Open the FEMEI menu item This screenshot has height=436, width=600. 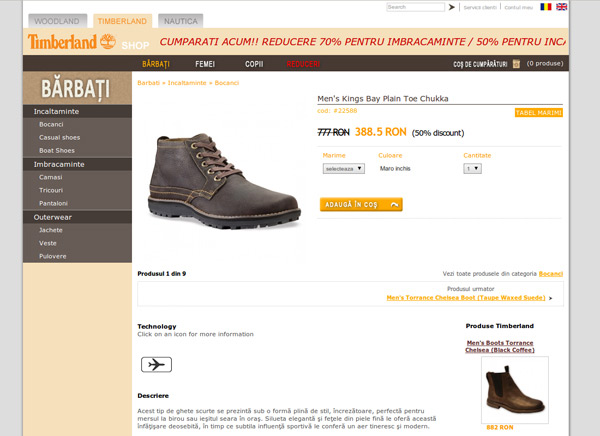click(205, 64)
